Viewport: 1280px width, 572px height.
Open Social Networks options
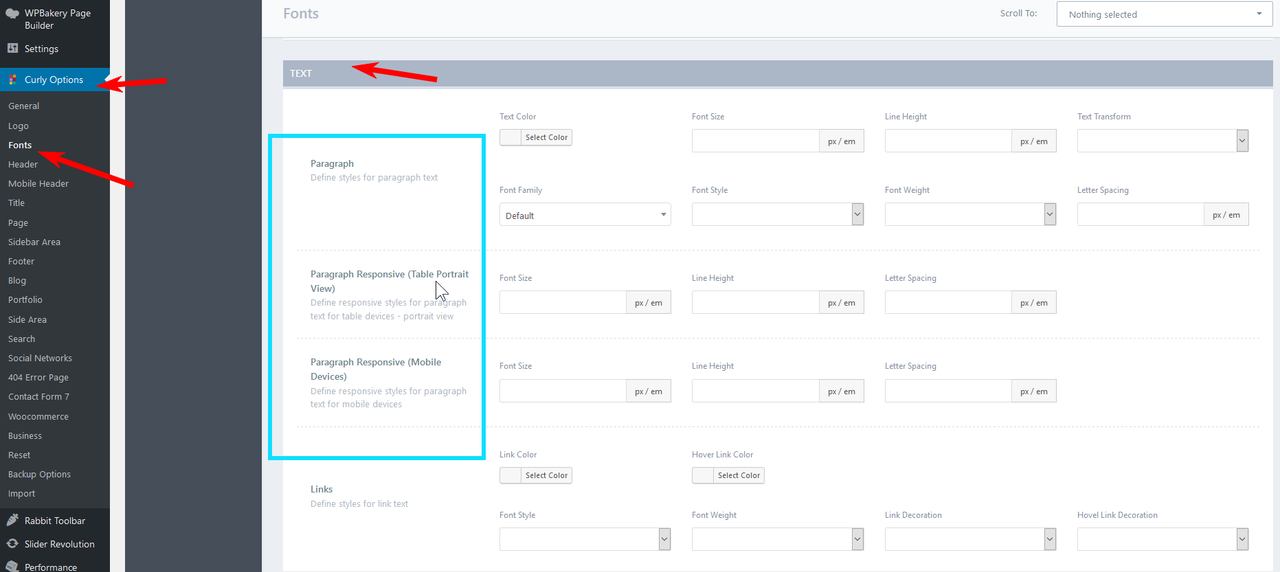[40, 358]
